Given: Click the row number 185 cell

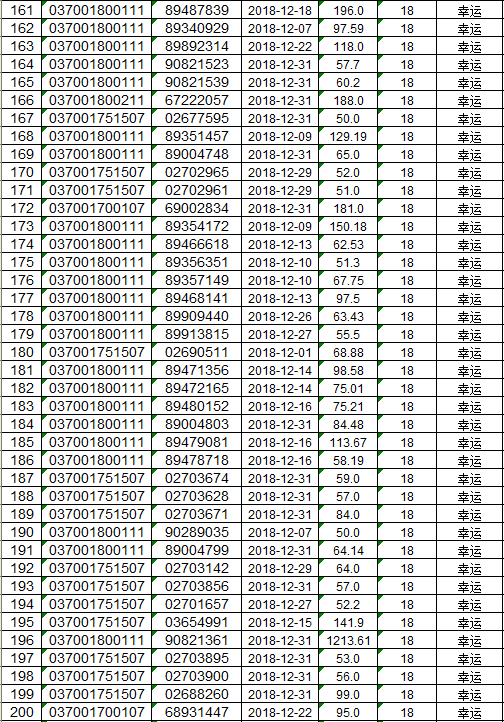Looking at the screenshot, I should pyautogui.click(x=21, y=442).
